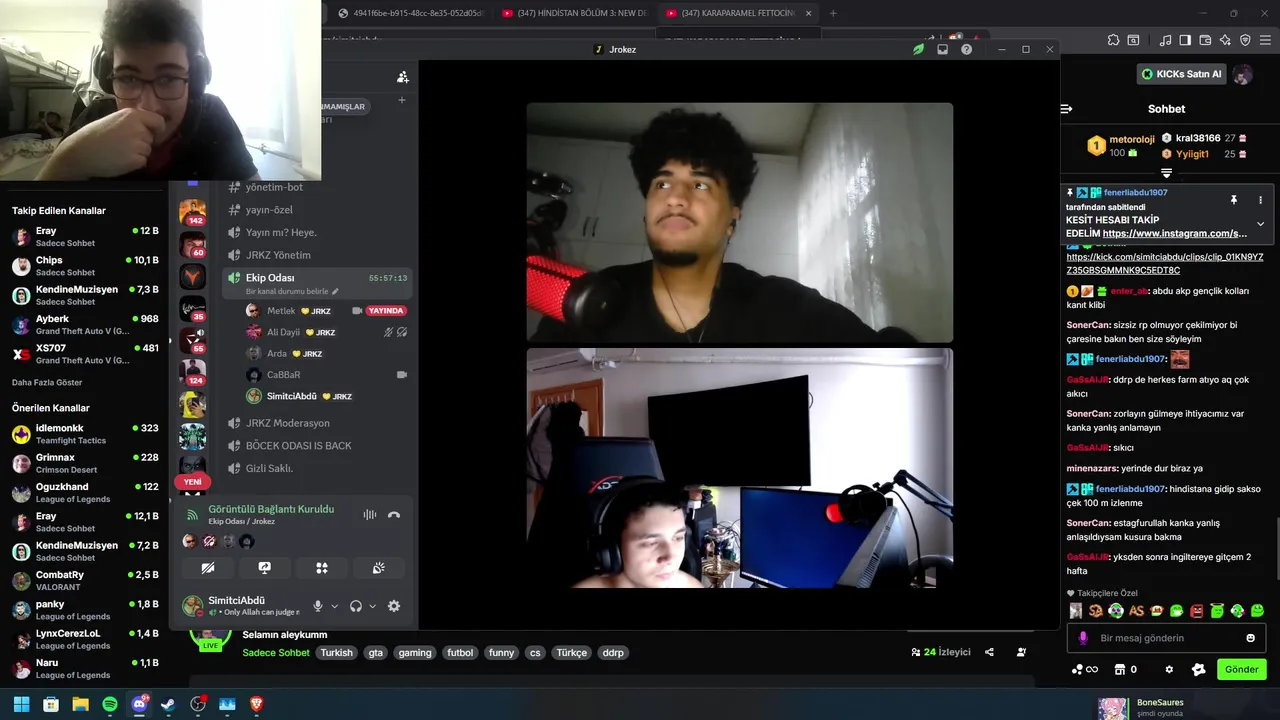
Task: Open a new browser tab
Action: 833,13
